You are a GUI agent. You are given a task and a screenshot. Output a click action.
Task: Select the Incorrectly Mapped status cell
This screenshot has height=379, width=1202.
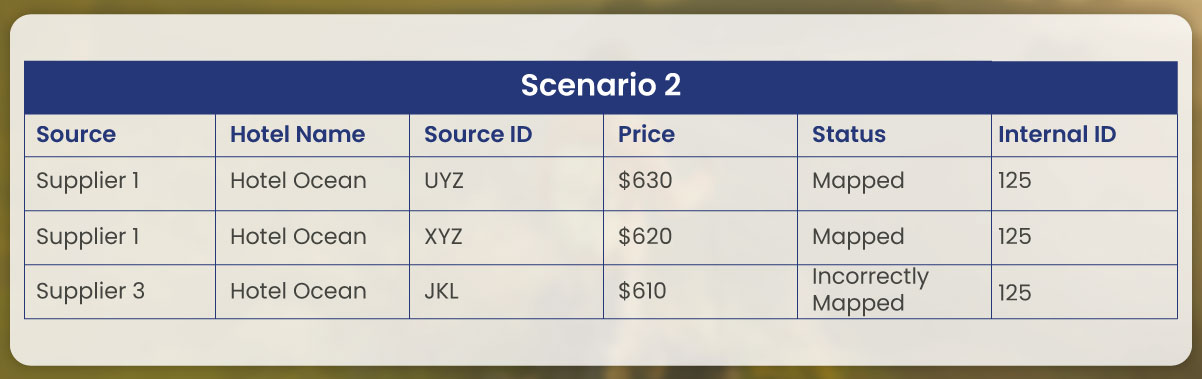coord(894,291)
